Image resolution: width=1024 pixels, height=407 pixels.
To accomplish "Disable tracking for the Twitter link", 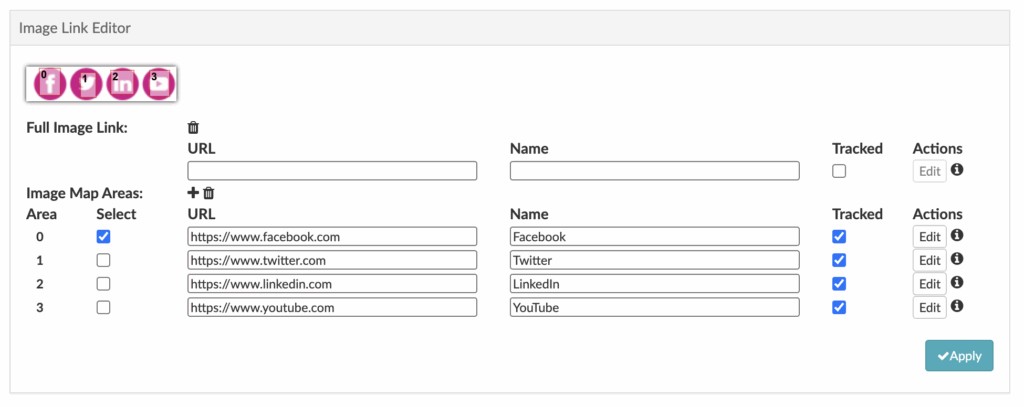I will tap(839, 260).
